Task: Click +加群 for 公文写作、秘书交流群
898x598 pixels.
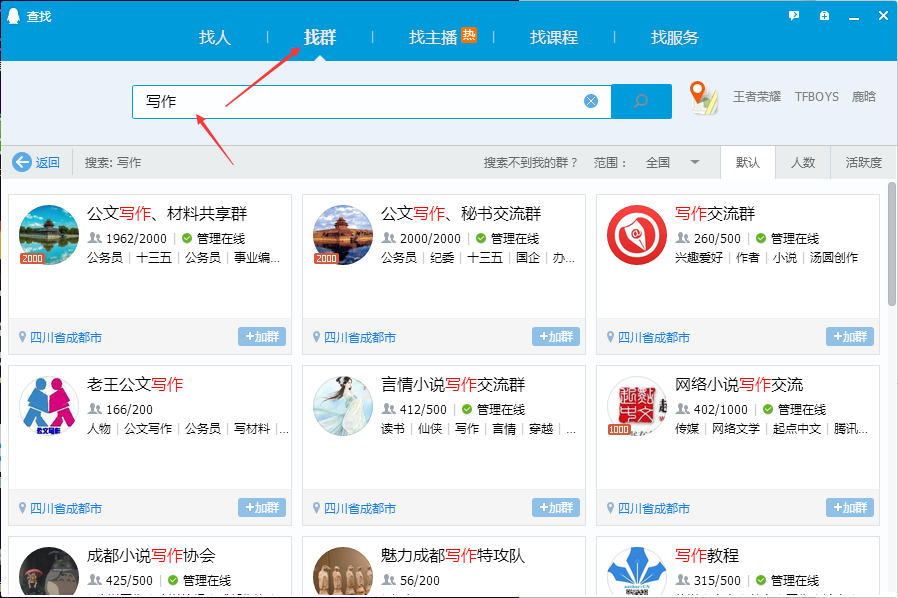Action: [x=556, y=337]
